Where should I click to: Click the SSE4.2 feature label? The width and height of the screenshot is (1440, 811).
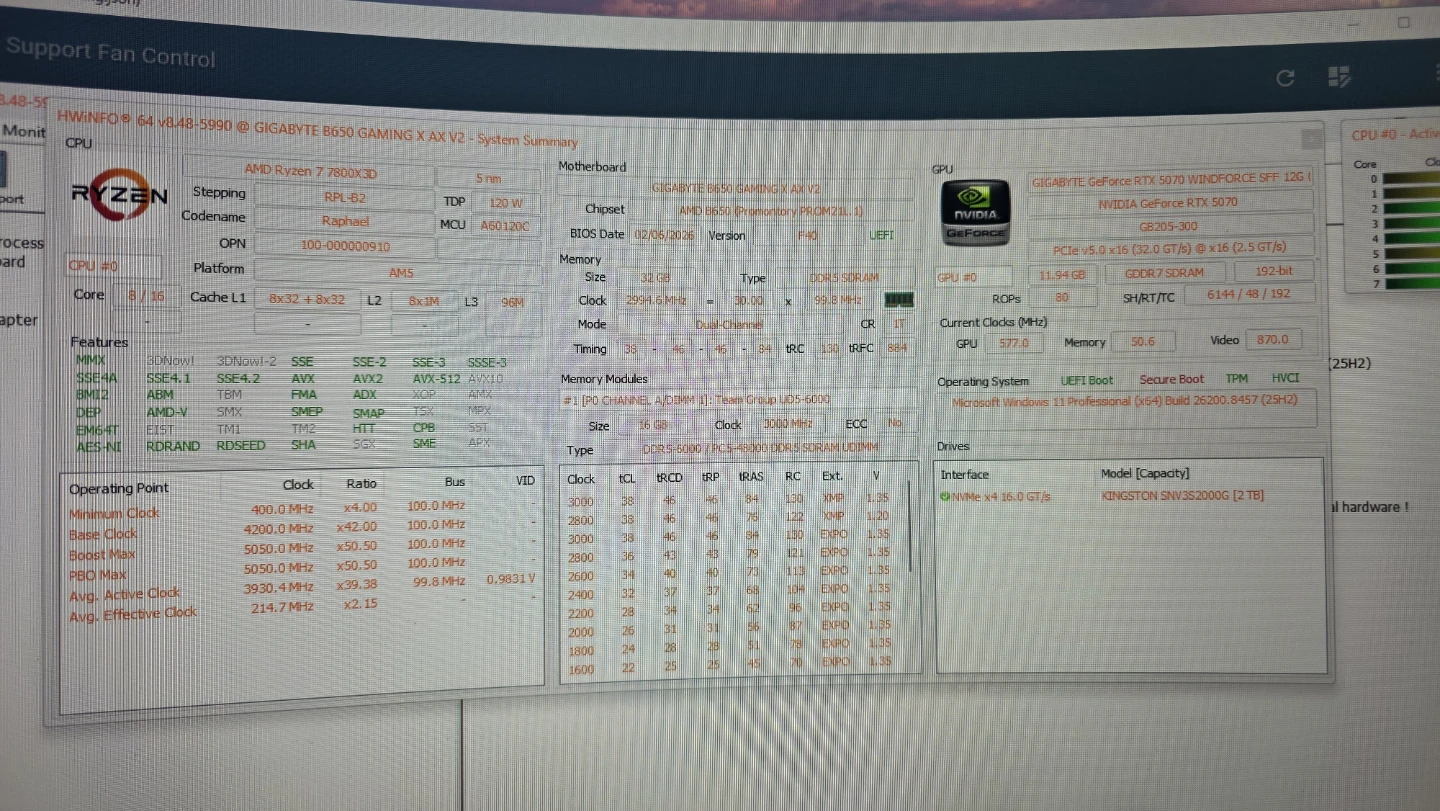pos(238,379)
